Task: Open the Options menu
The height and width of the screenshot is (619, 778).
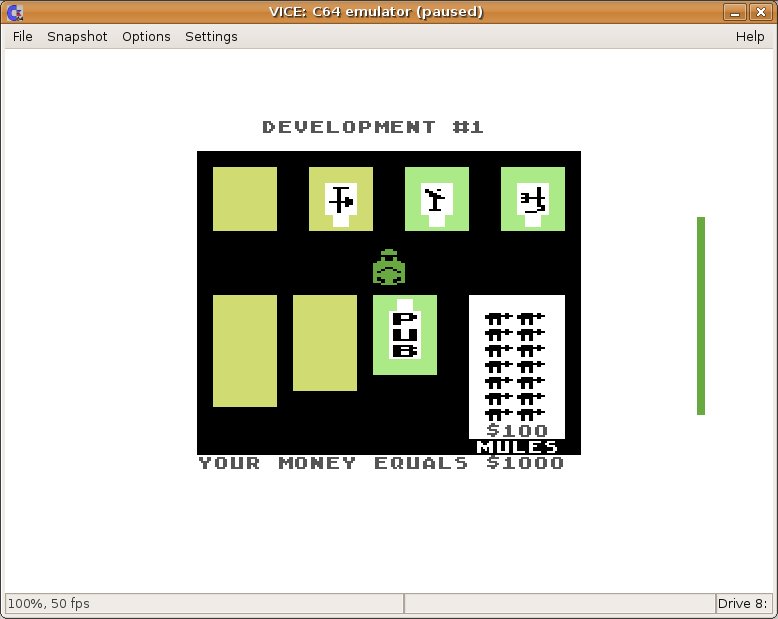Action: pos(146,36)
